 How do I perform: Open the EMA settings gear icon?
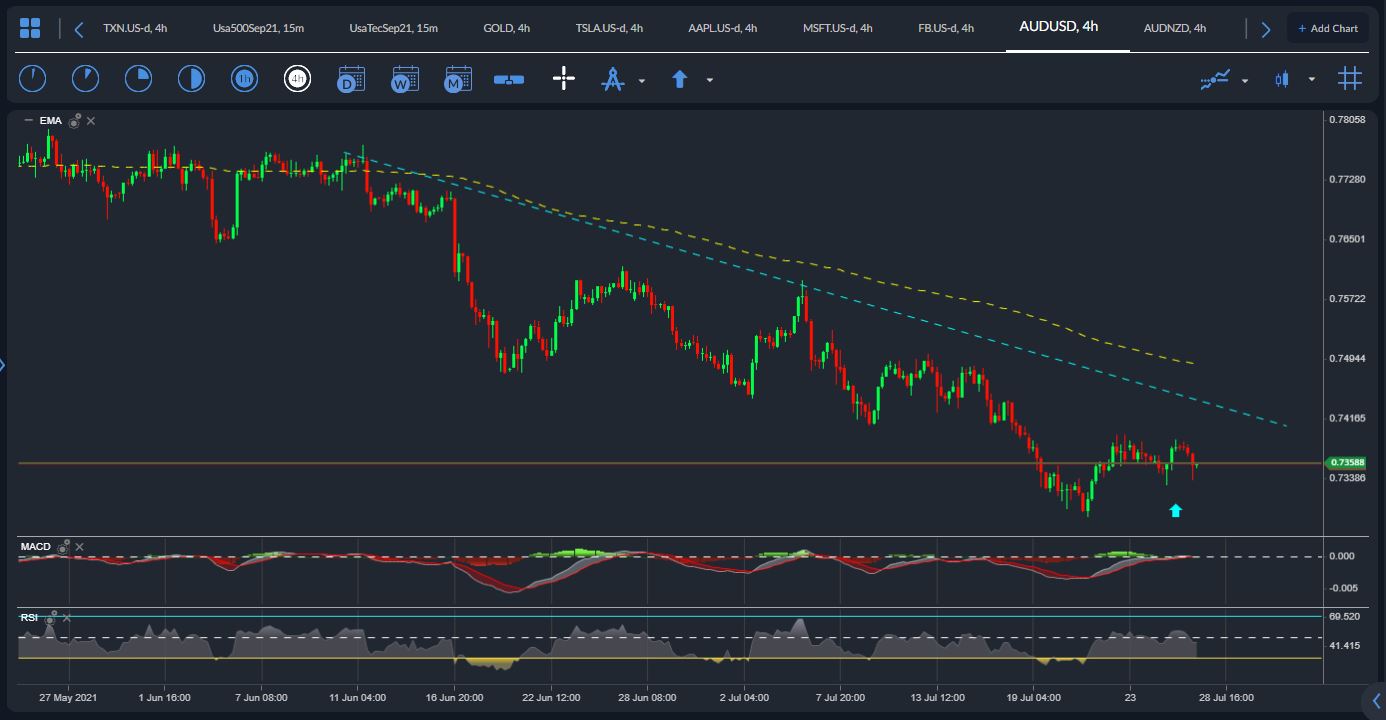74,120
